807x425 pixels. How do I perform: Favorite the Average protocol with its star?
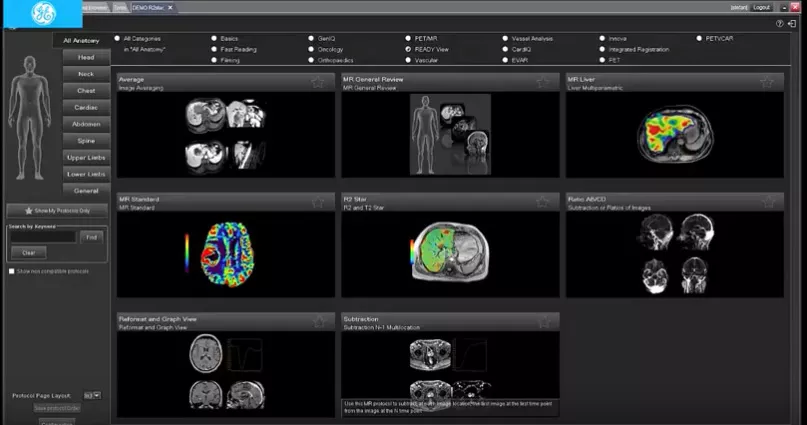click(318, 82)
